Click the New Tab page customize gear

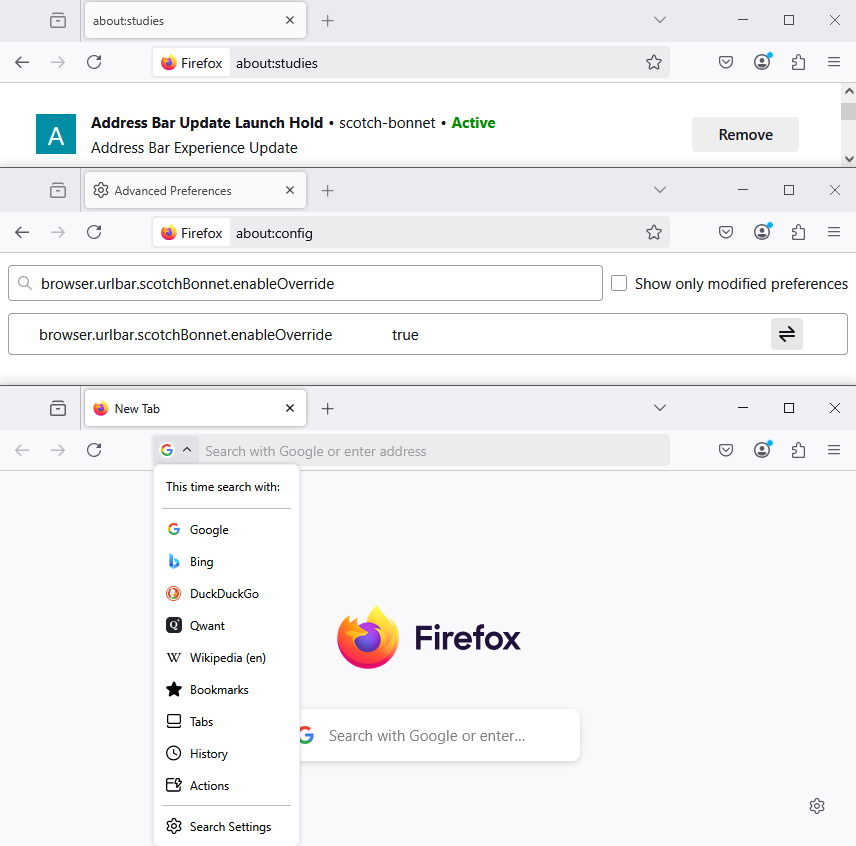[817, 806]
